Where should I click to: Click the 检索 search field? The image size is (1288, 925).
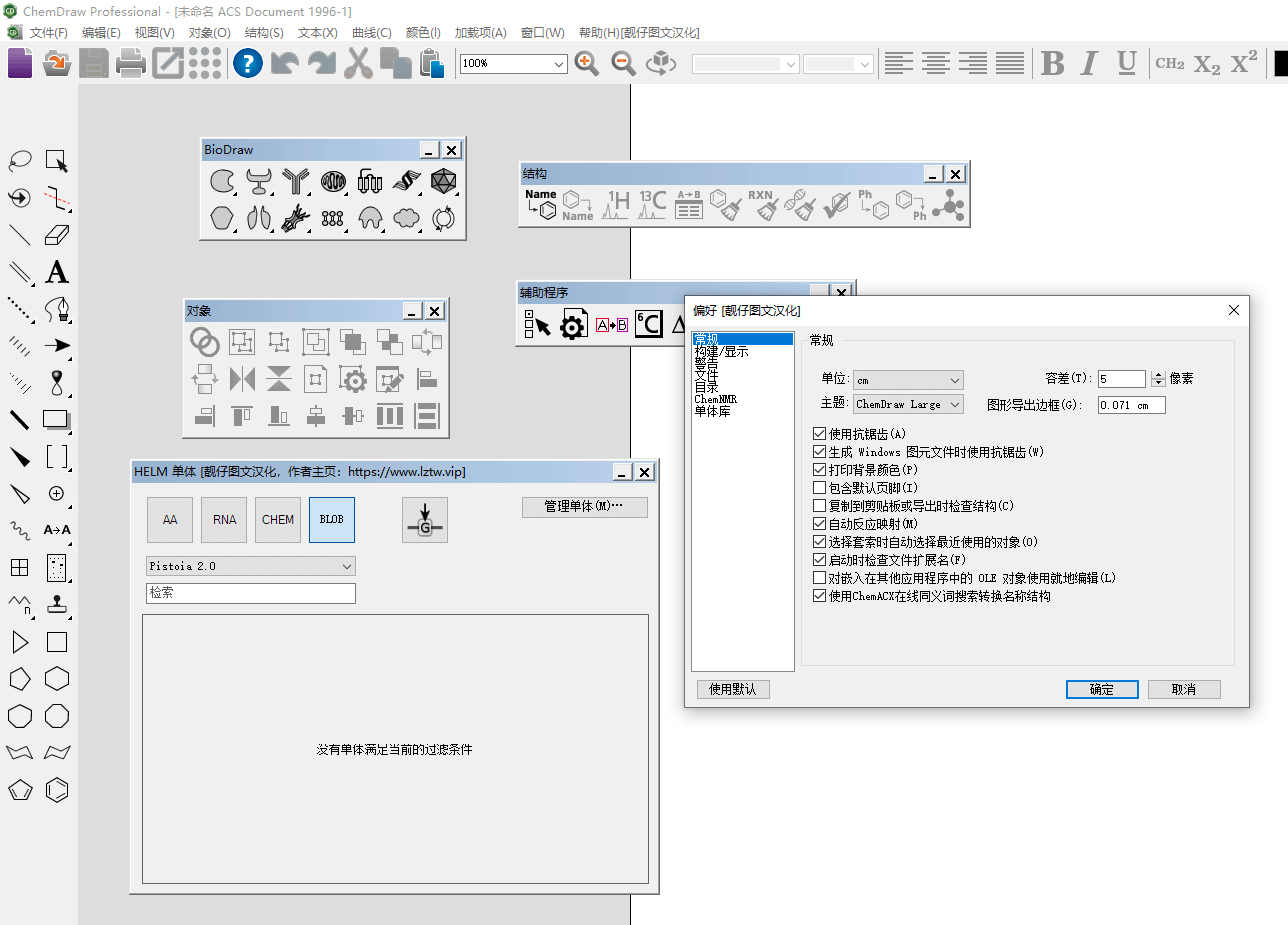(251, 593)
